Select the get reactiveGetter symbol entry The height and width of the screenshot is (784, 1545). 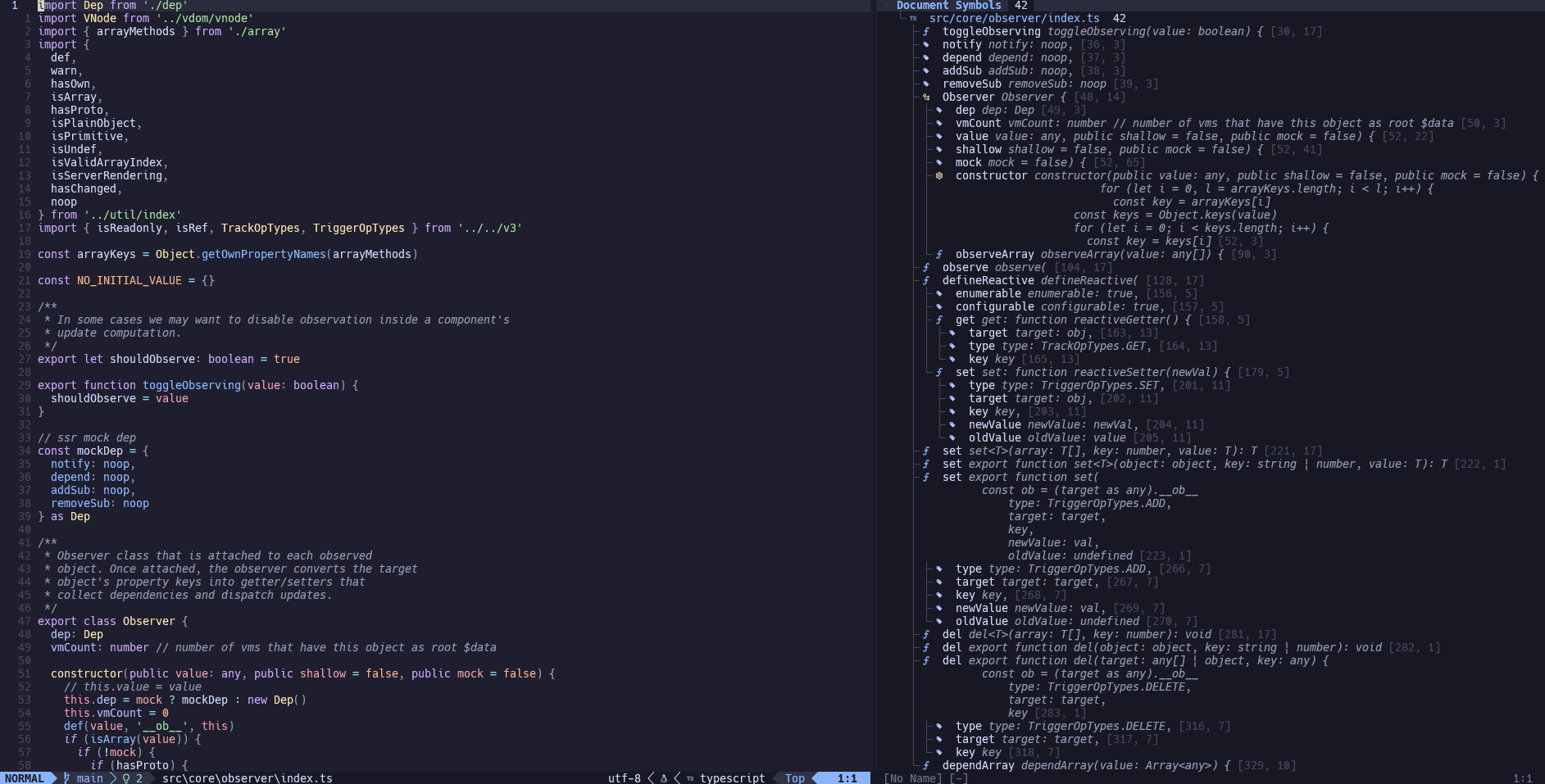click(x=965, y=320)
